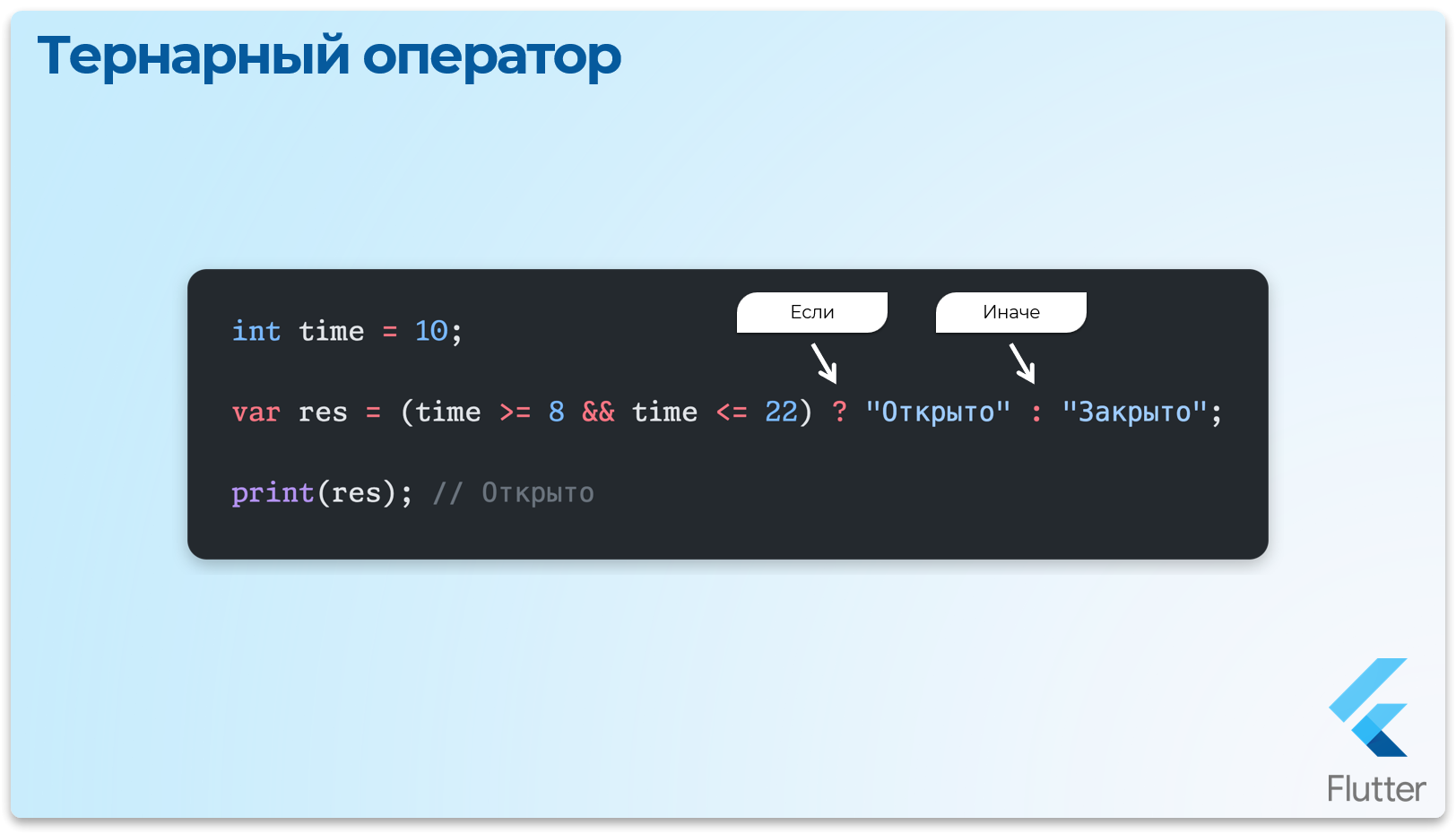
Task: Click the >= comparison operator
Action: tap(517, 413)
